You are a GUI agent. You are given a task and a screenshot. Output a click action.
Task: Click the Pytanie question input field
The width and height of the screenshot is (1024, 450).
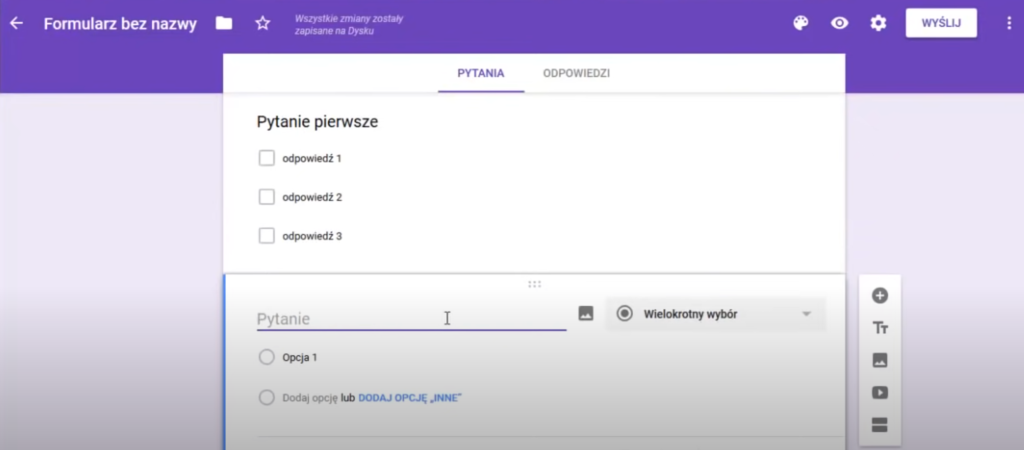tap(411, 319)
